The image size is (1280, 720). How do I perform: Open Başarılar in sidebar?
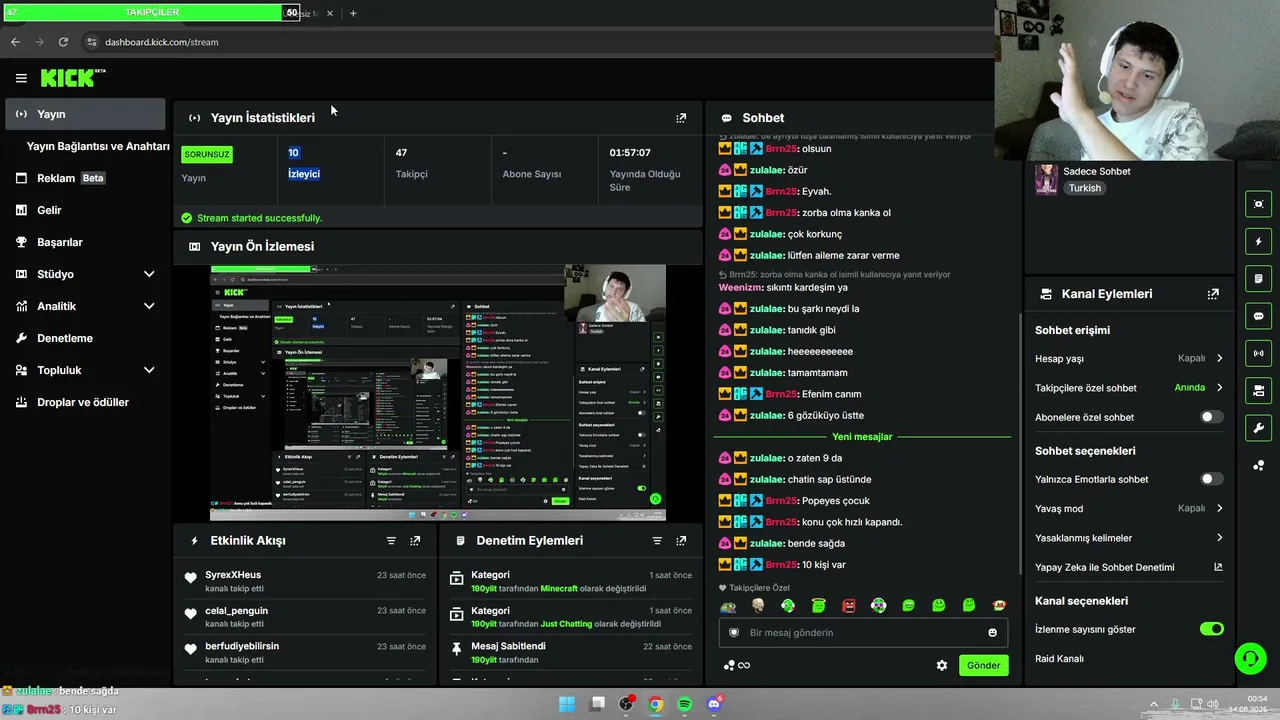coord(85,242)
